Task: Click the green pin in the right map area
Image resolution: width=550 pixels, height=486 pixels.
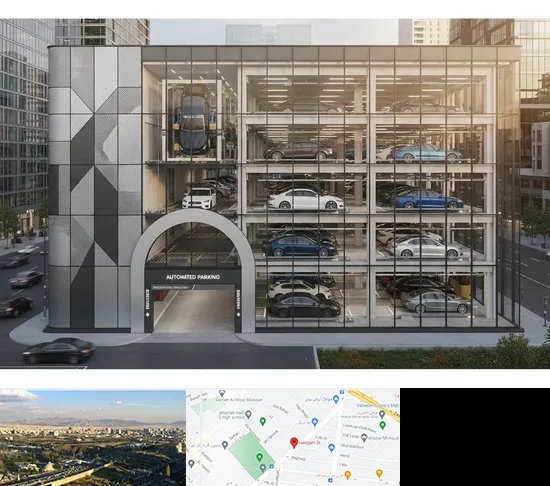Action: [383, 425]
